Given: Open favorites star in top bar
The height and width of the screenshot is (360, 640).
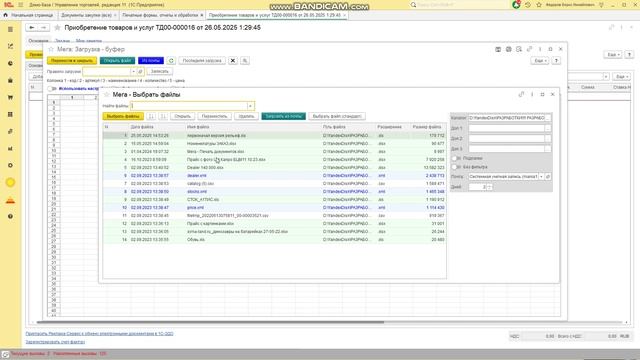Looking at the screenshot, I should click(539, 5).
